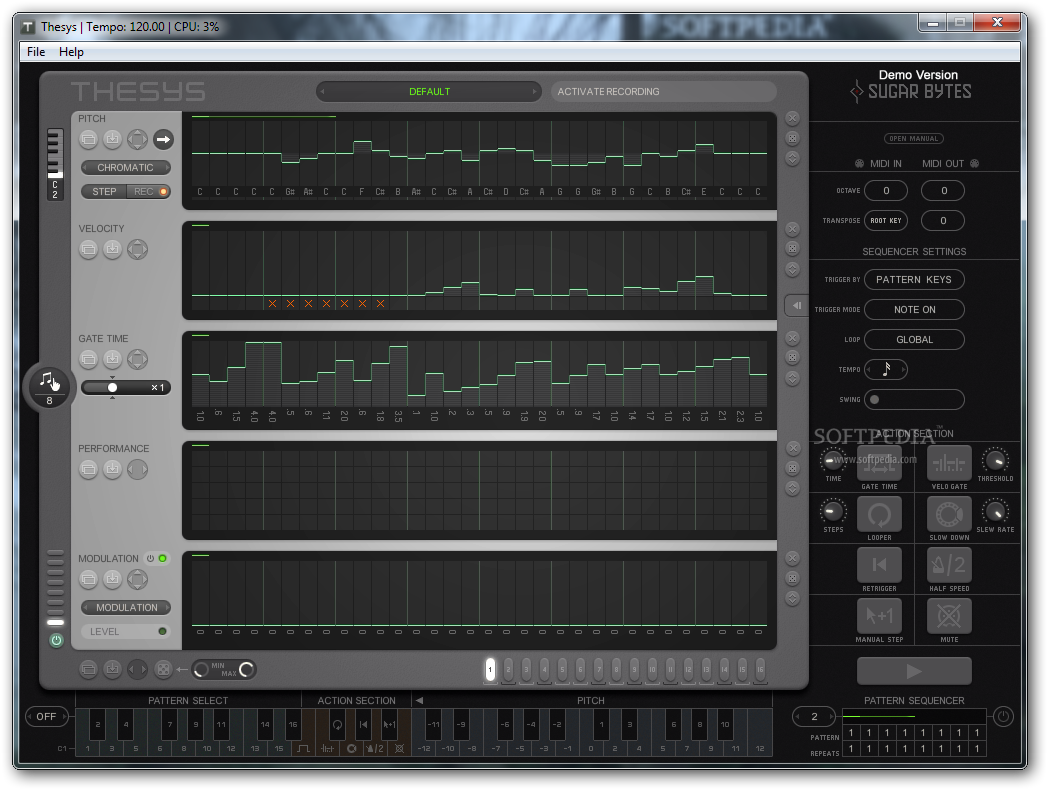
Task: Open the CHROMATIC scale selector
Action: pyautogui.click(x=126, y=168)
